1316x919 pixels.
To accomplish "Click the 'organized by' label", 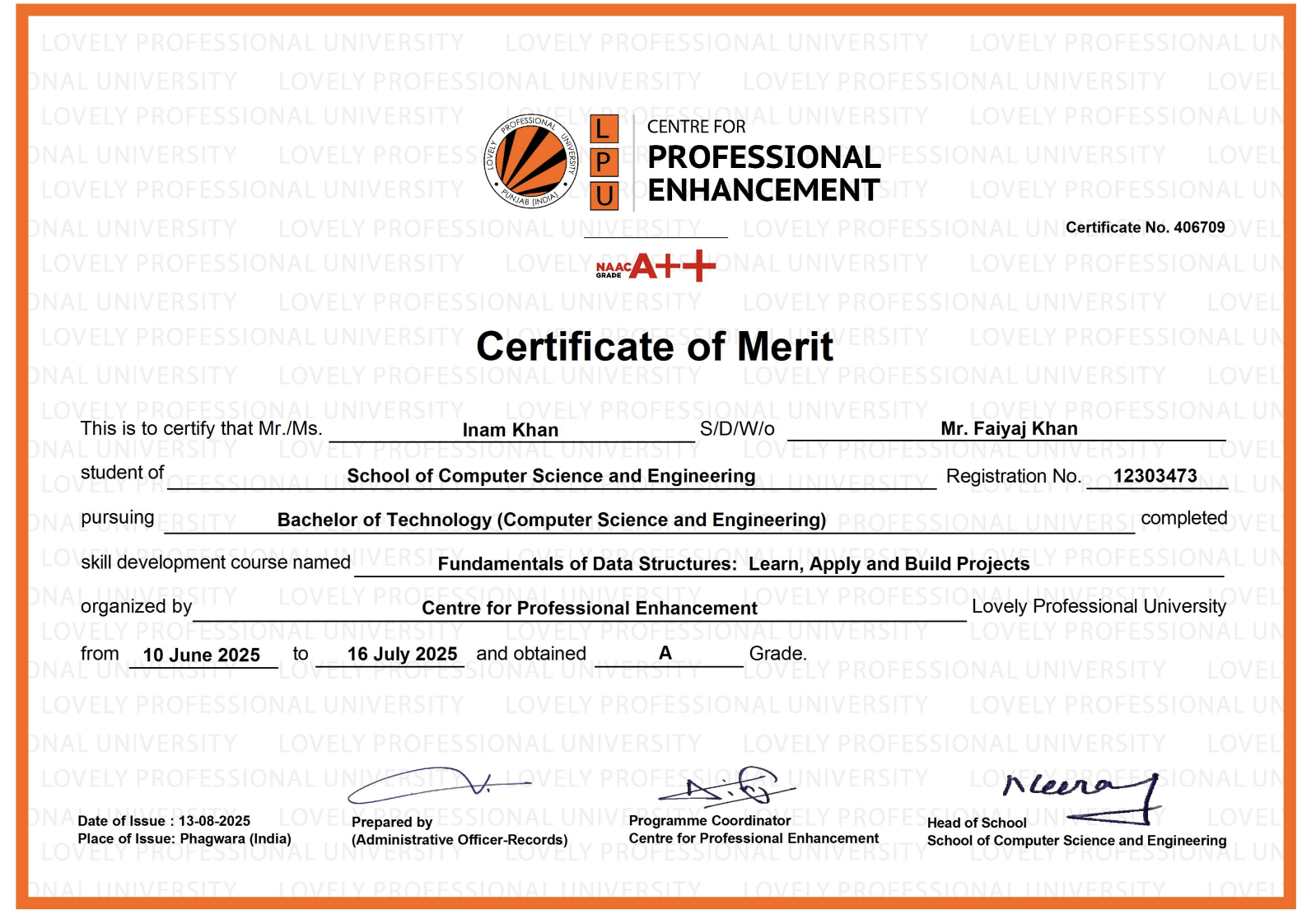I will (136, 607).
